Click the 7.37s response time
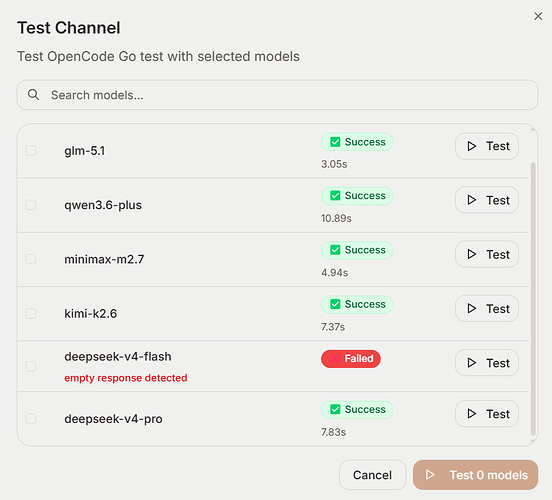Viewport: 552px width, 500px height. click(333, 327)
